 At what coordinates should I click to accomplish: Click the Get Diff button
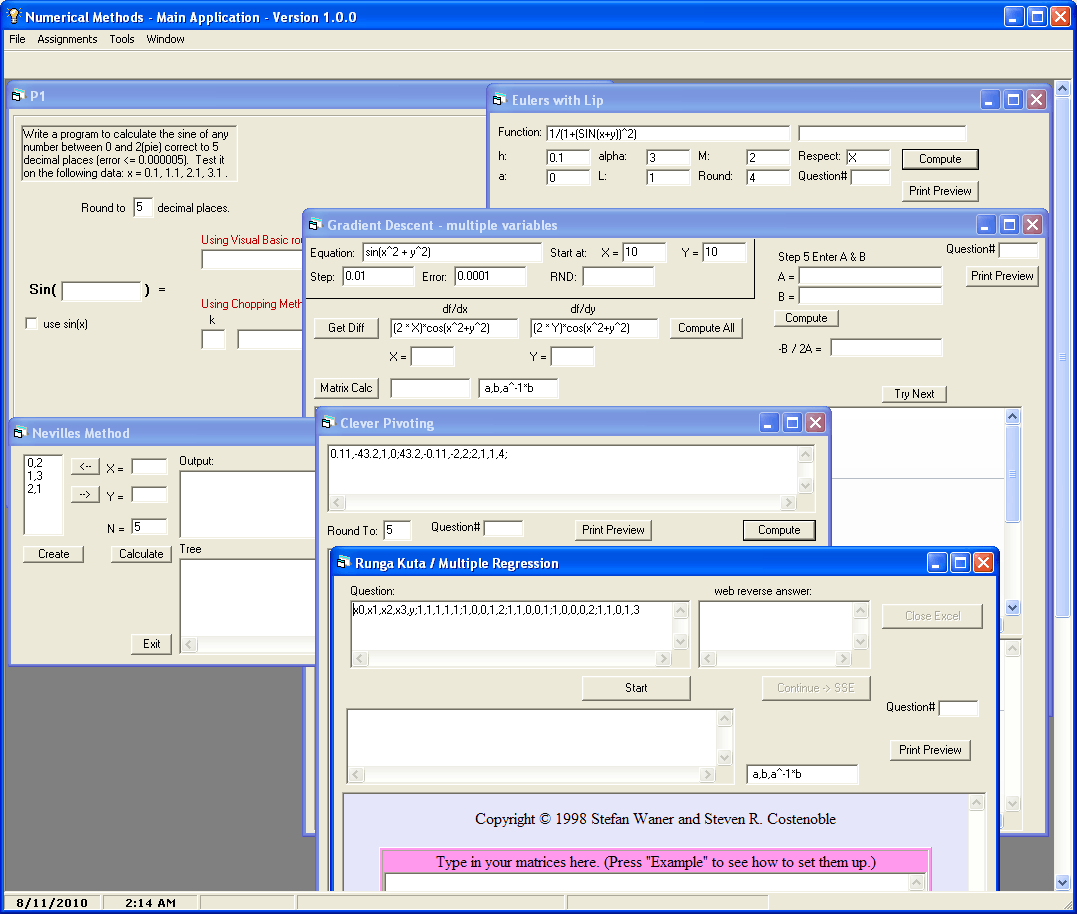[346, 328]
